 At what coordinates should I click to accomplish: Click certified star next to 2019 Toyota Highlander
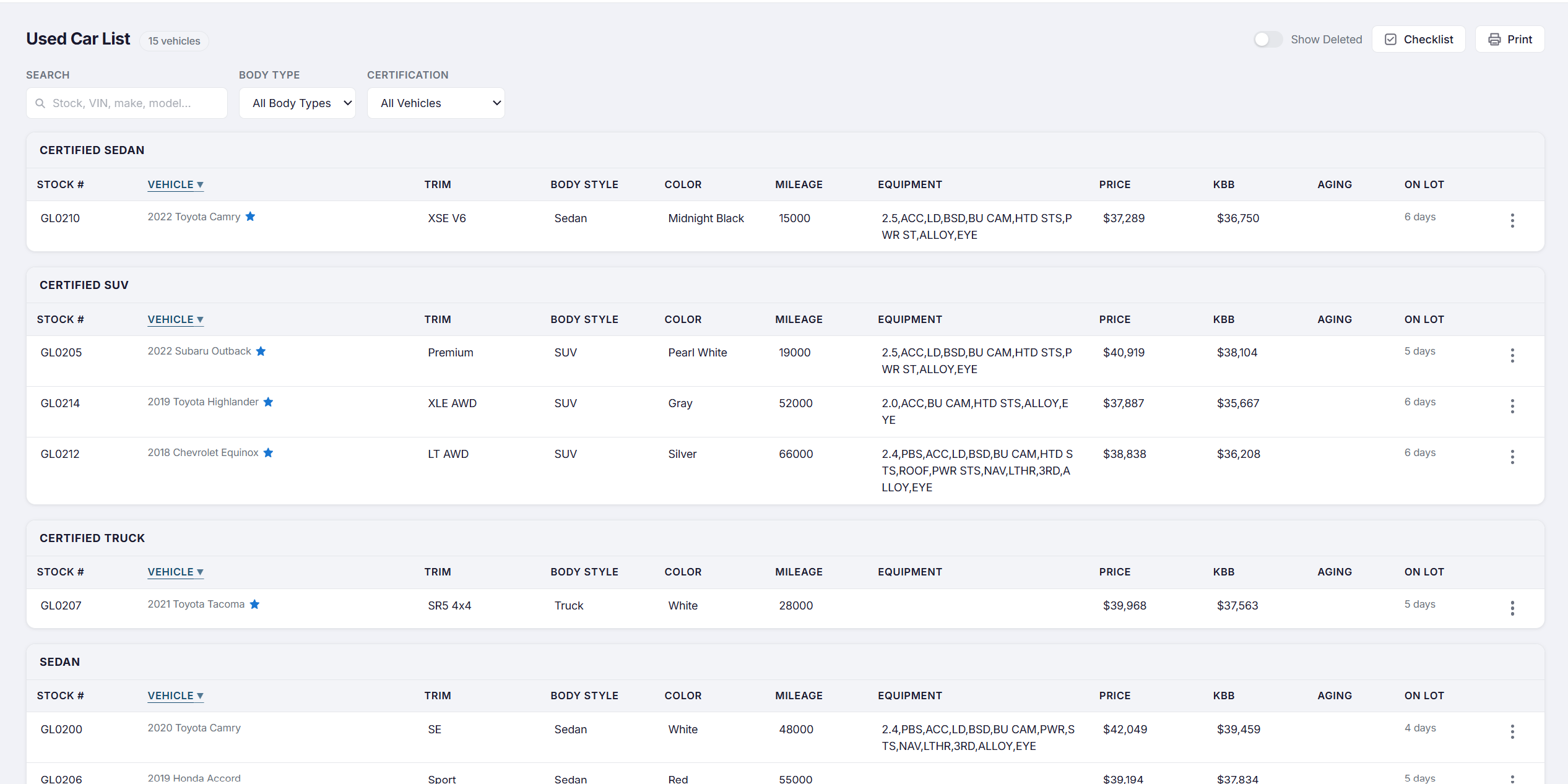[x=268, y=402]
